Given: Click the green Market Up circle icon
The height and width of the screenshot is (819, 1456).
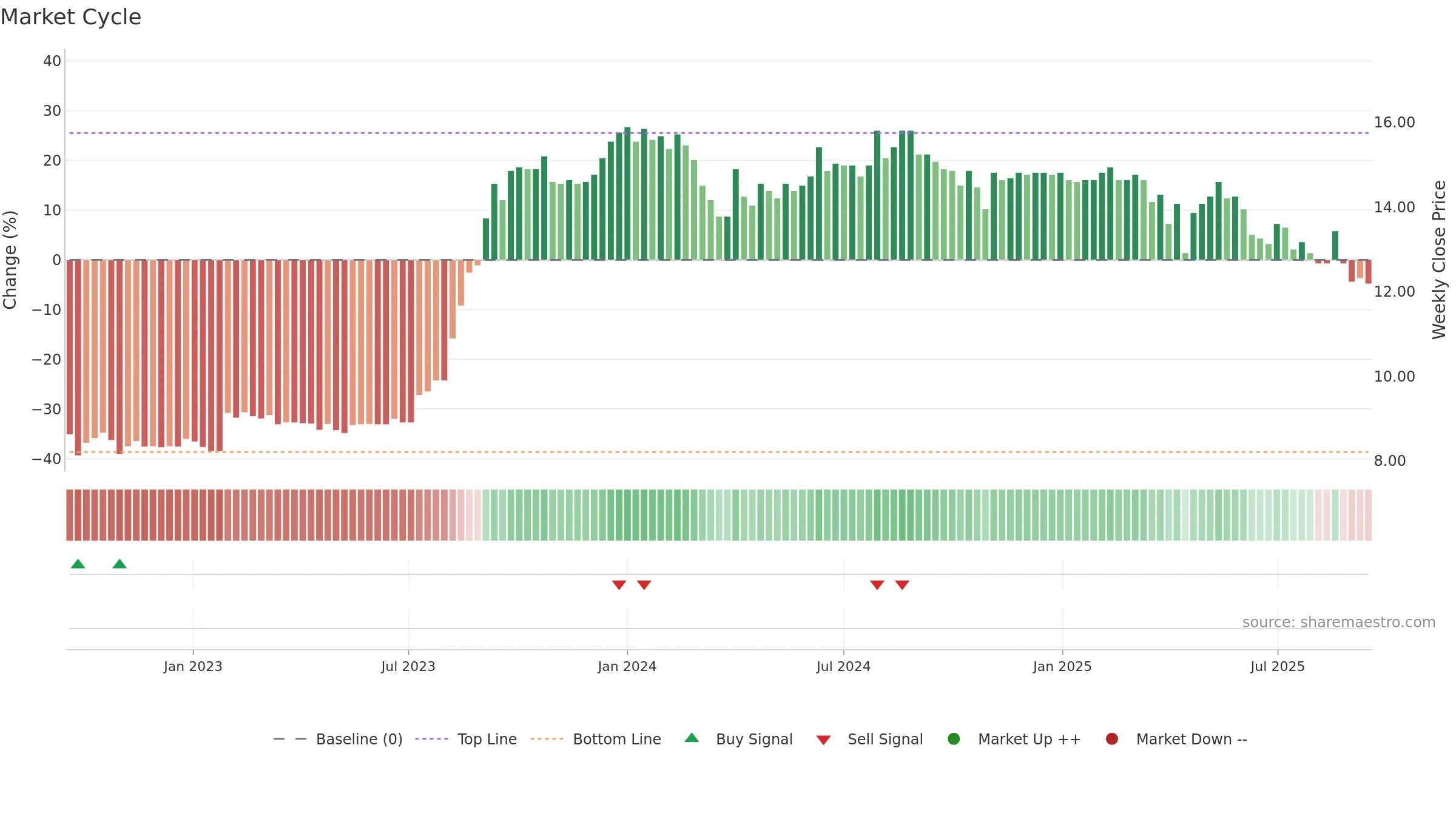Looking at the screenshot, I should (x=954, y=739).
